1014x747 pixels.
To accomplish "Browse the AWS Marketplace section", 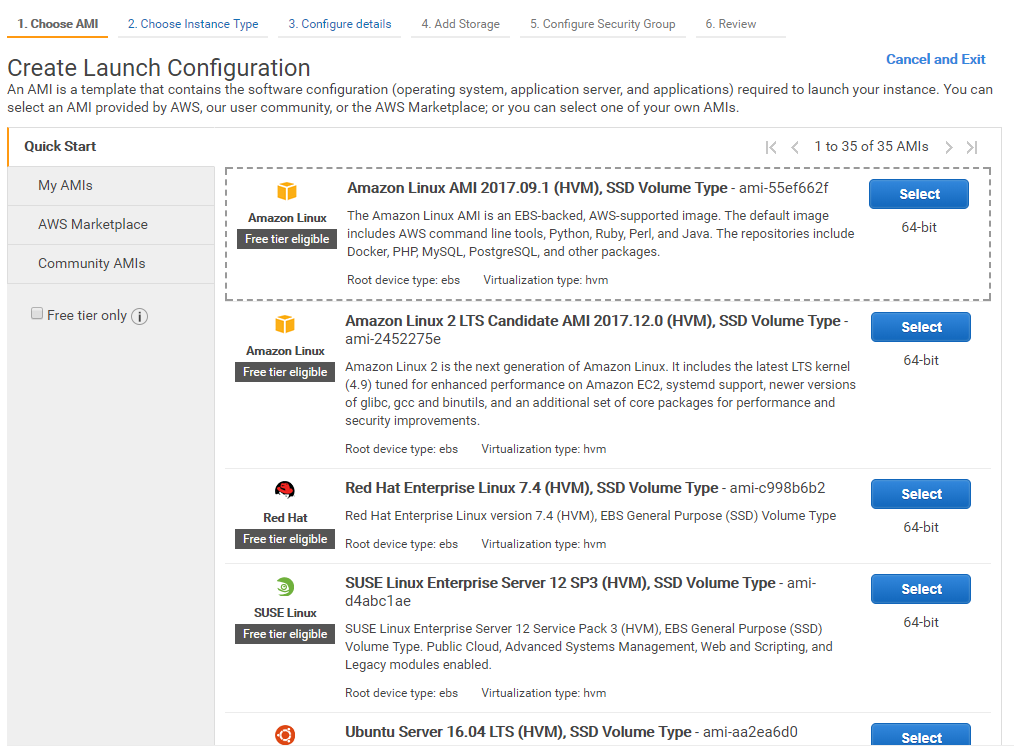I will click(x=93, y=224).
